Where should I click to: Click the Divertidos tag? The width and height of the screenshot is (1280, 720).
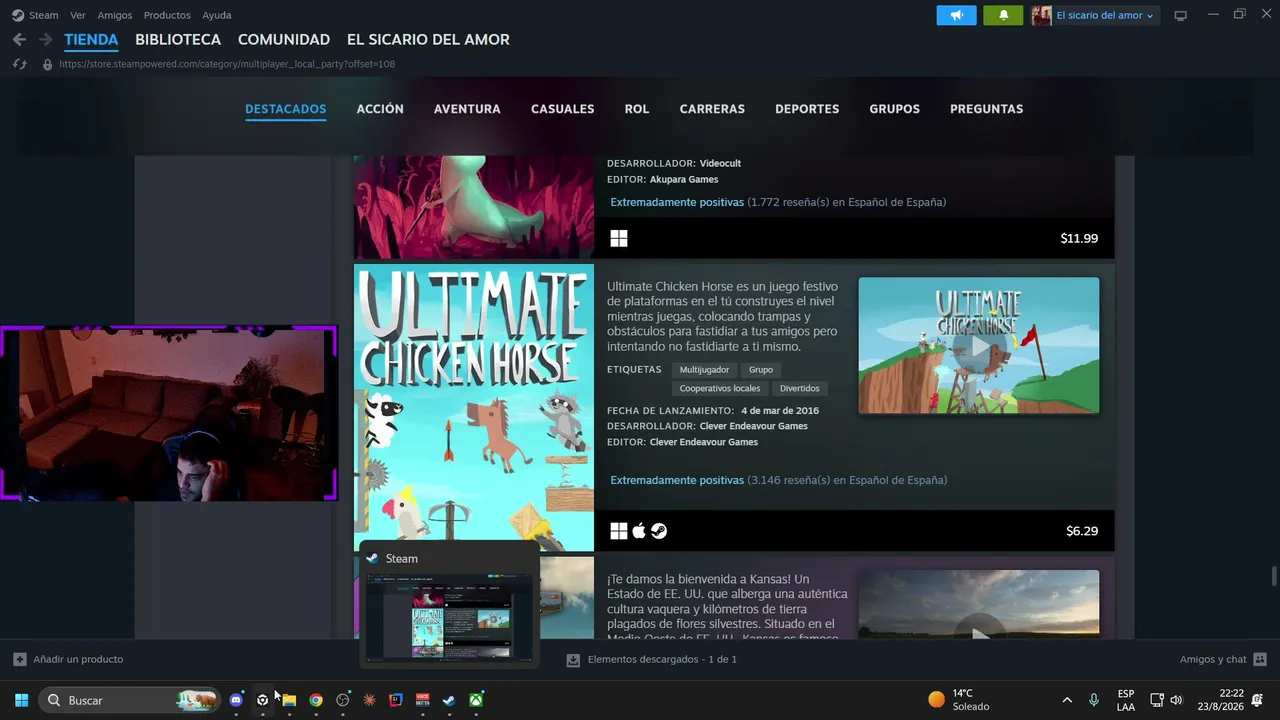click(800, 388)
